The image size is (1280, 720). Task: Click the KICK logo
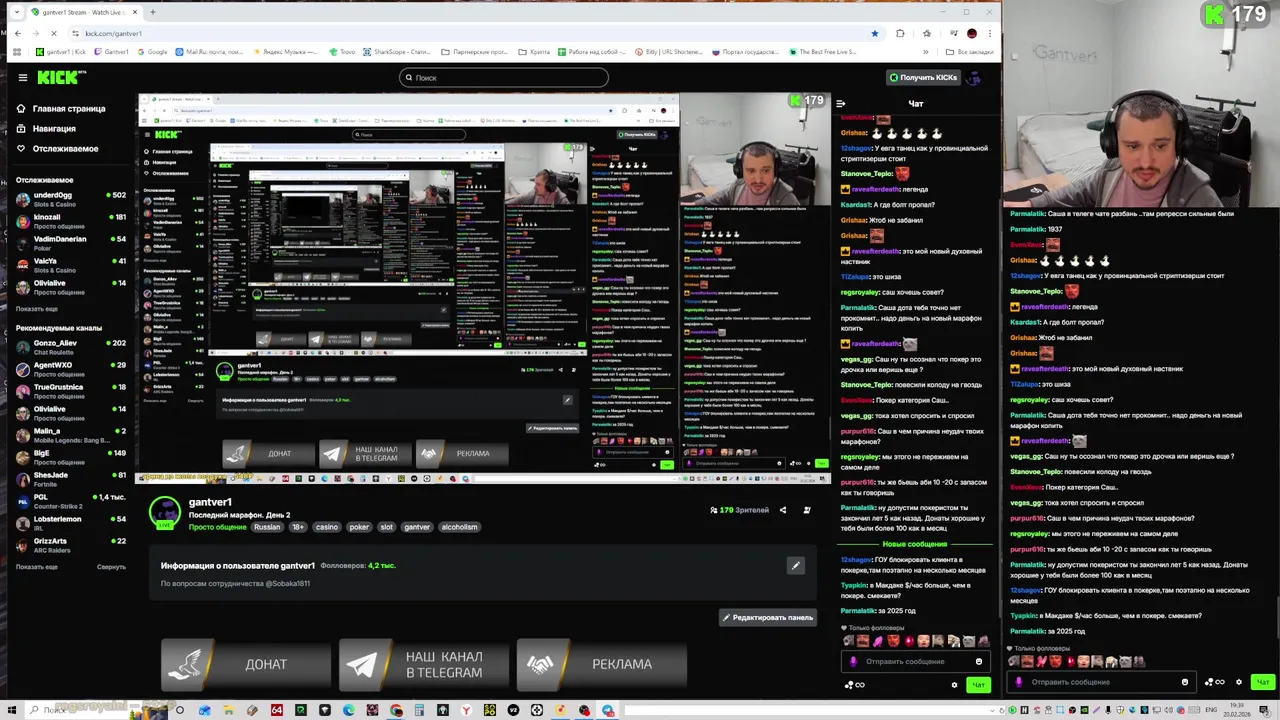[x=61, y=77]
